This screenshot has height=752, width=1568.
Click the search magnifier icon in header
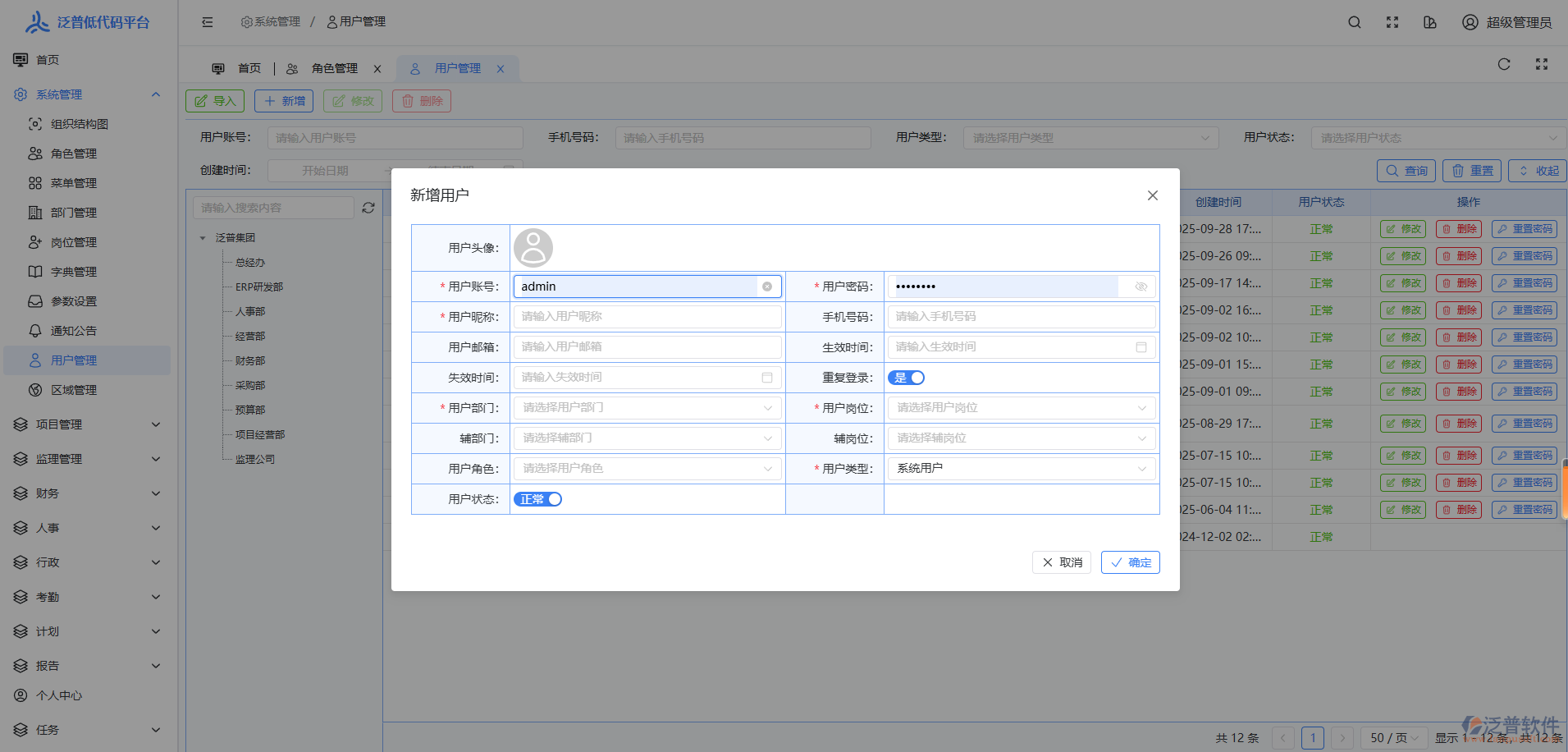click(1354, 22)
